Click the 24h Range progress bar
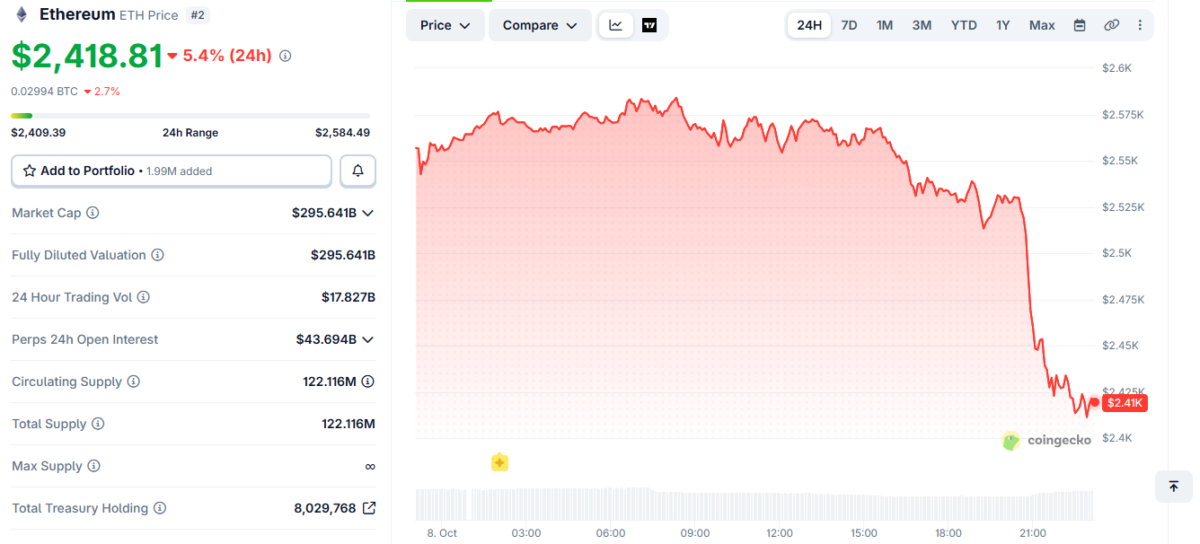The height and width of the screenshot is (544, 1200). click(190, 116)
